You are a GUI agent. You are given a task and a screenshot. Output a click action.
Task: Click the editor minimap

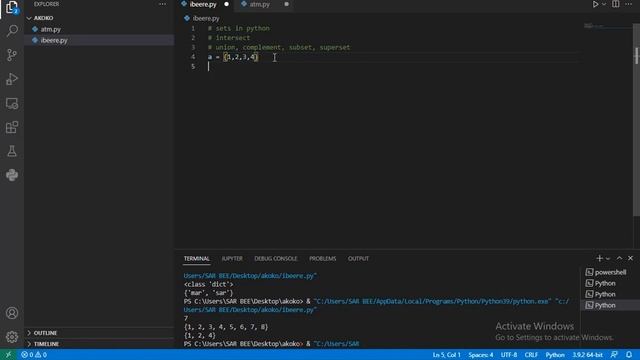[x=606, y=26]
